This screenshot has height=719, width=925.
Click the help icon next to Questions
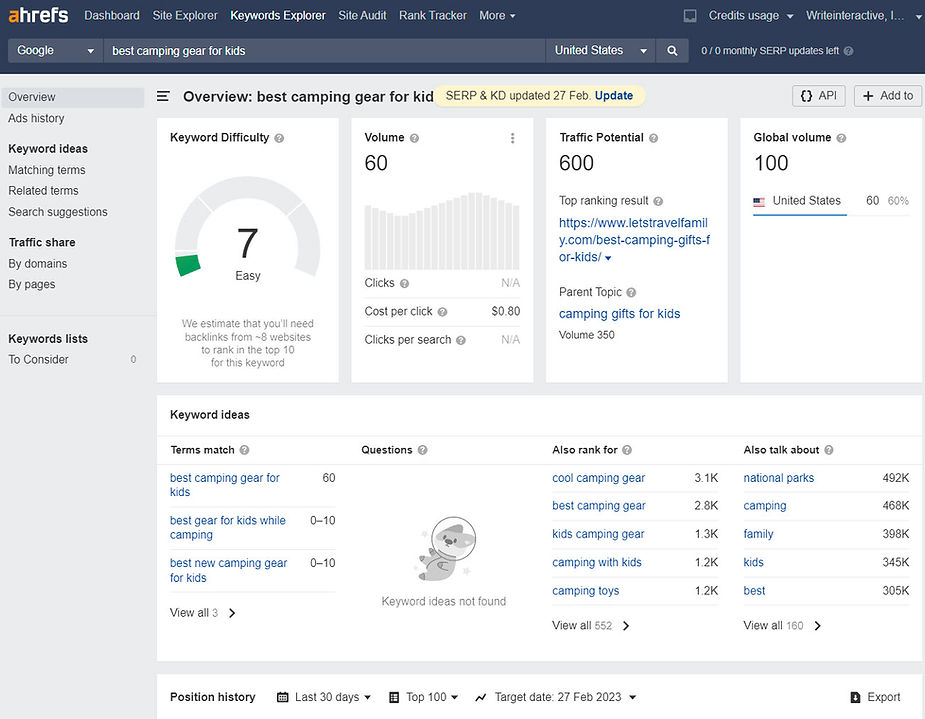422,450
